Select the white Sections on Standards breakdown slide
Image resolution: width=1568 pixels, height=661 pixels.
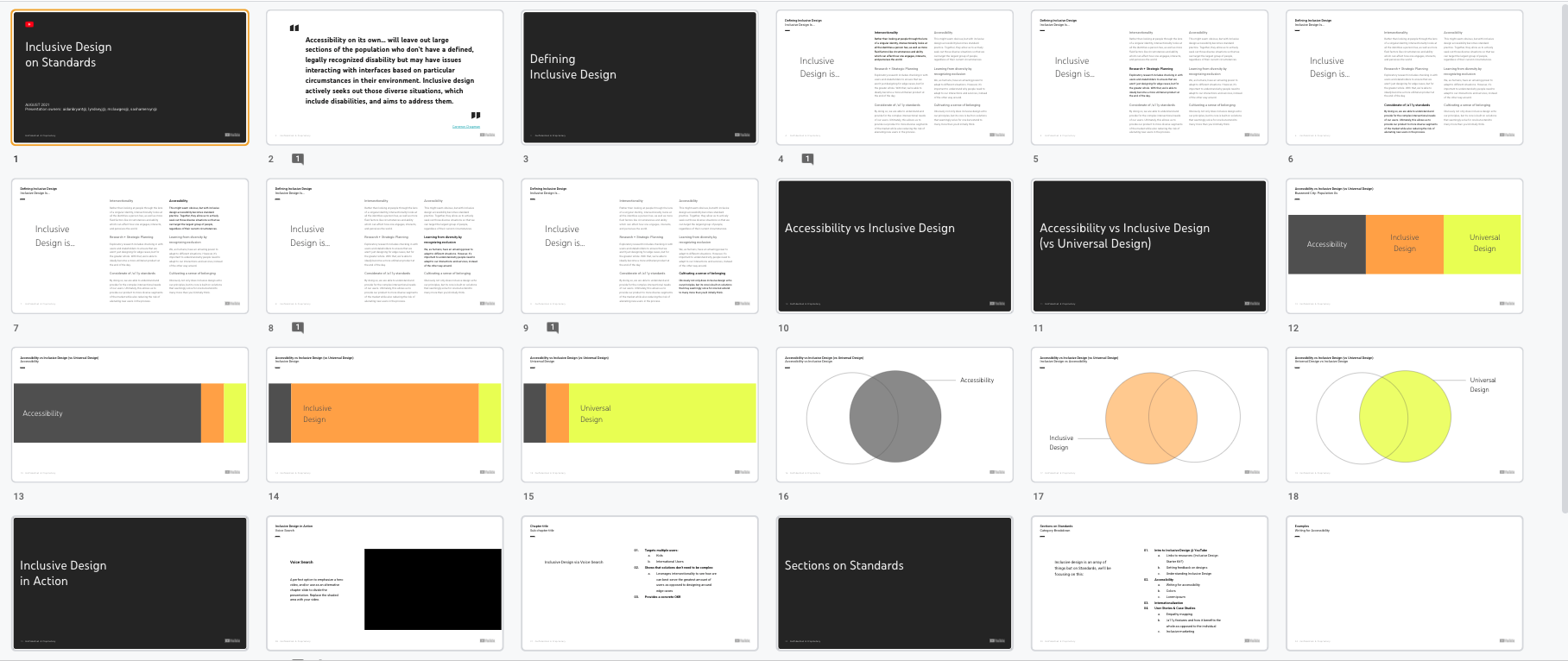(1149, 583)
